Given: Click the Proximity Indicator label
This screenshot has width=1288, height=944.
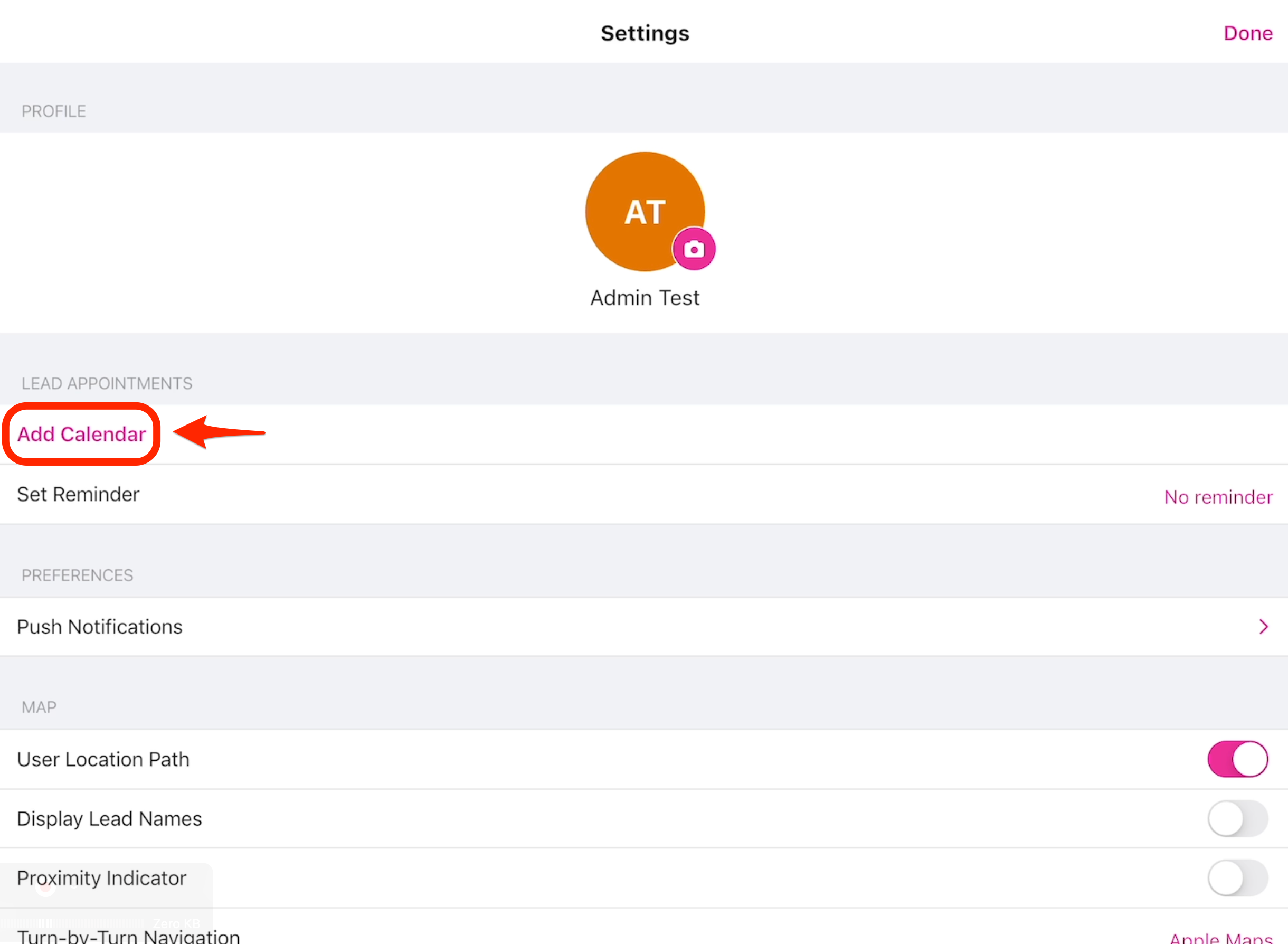Looking at the screenshot, I should point(102,877).
